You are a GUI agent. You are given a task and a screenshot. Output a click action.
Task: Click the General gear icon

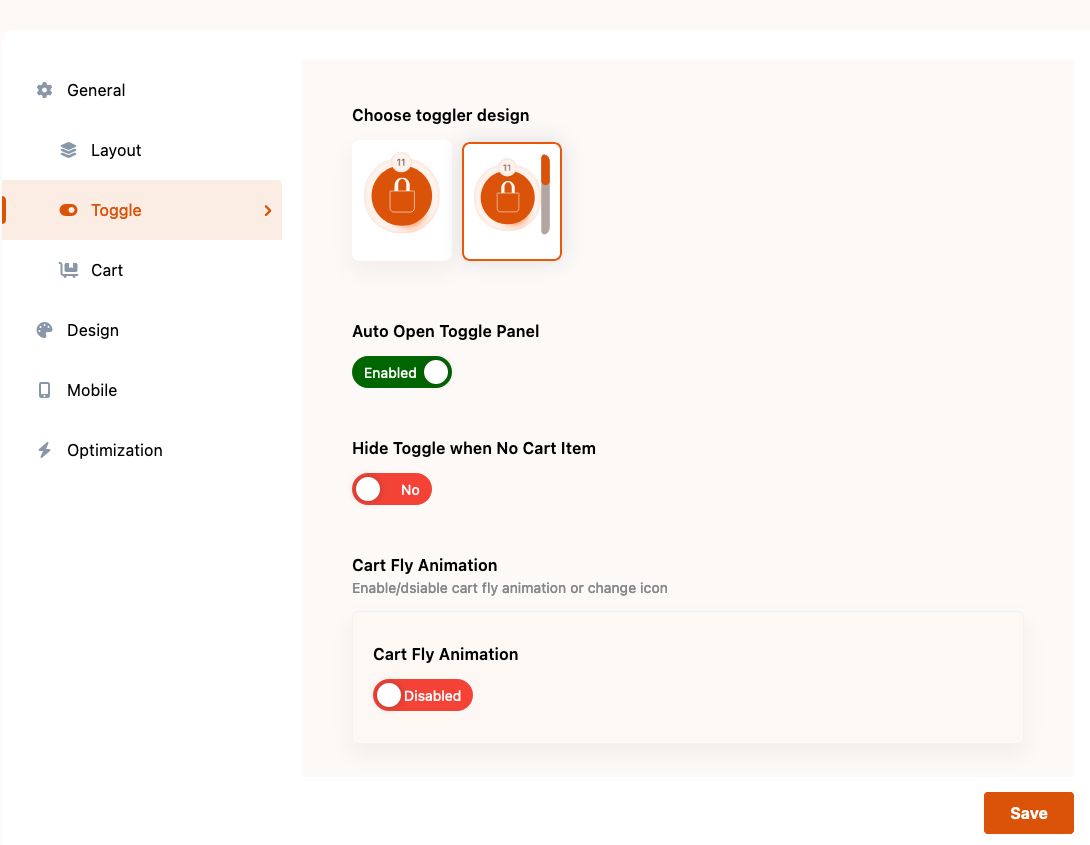pyautogui.click(x=44, y=90)
